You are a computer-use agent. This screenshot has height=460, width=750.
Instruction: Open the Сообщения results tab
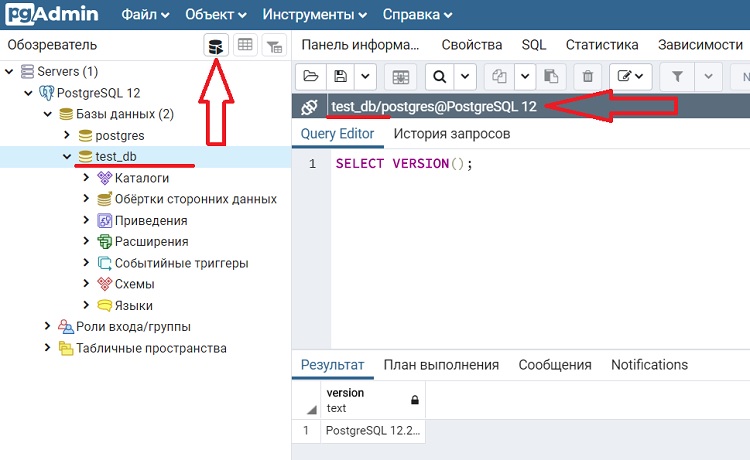(554, 365)
